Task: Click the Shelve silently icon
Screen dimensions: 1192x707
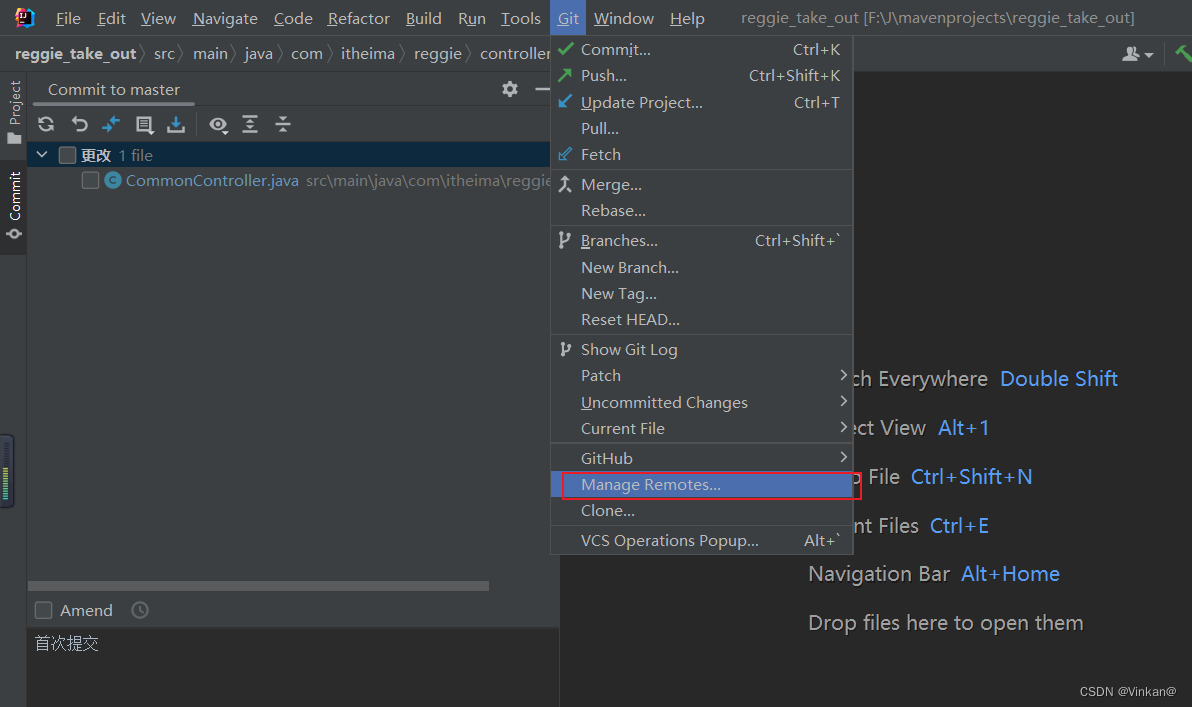Action: click(177, 124)
